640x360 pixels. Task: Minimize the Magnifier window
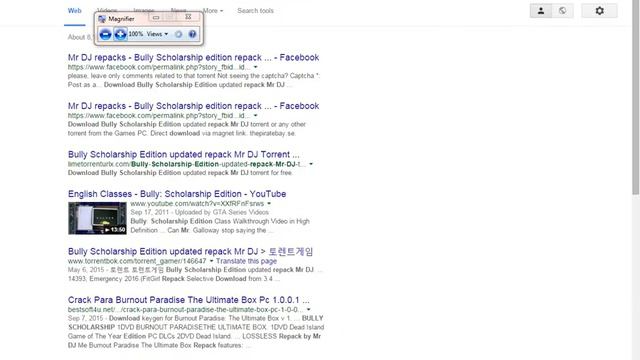coord(156,17)
